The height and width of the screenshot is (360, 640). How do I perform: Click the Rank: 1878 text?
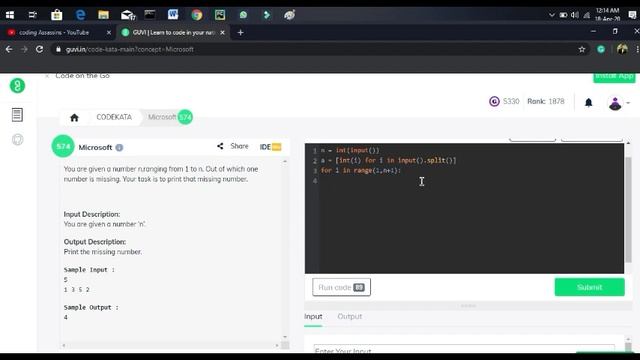click(x=546, y=101)
